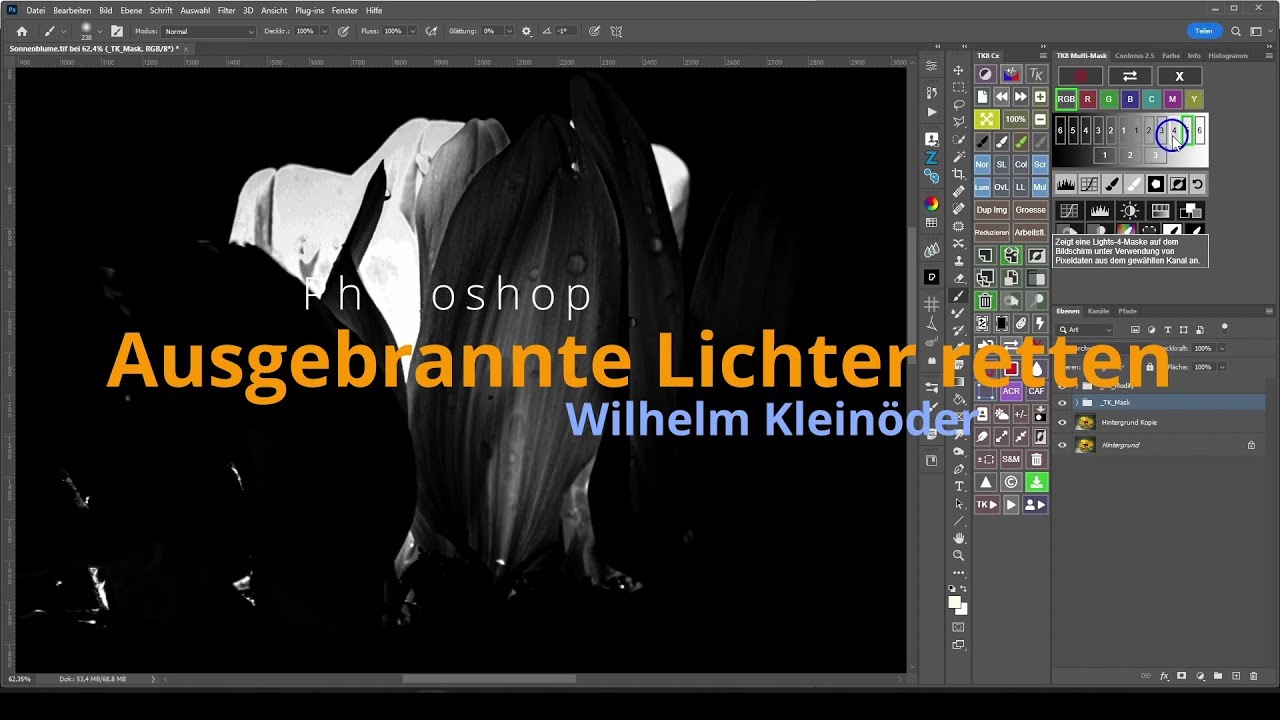Open the Fluss flow dropdown arrow
The image size is (1280, 720).
pyautogui.click(x=412, y=31)
